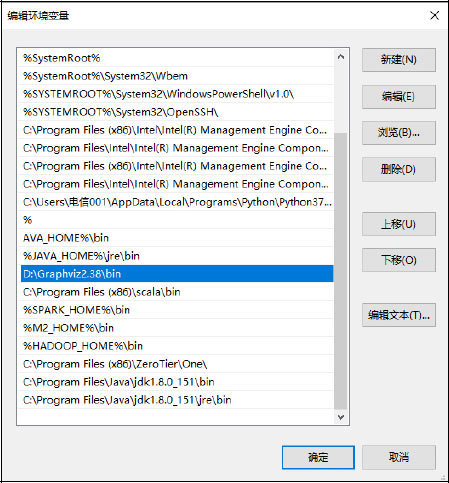The image size is (449, 483).
Task: Select the ZeroTier\One\ path entry
Action: pos(177,364)
